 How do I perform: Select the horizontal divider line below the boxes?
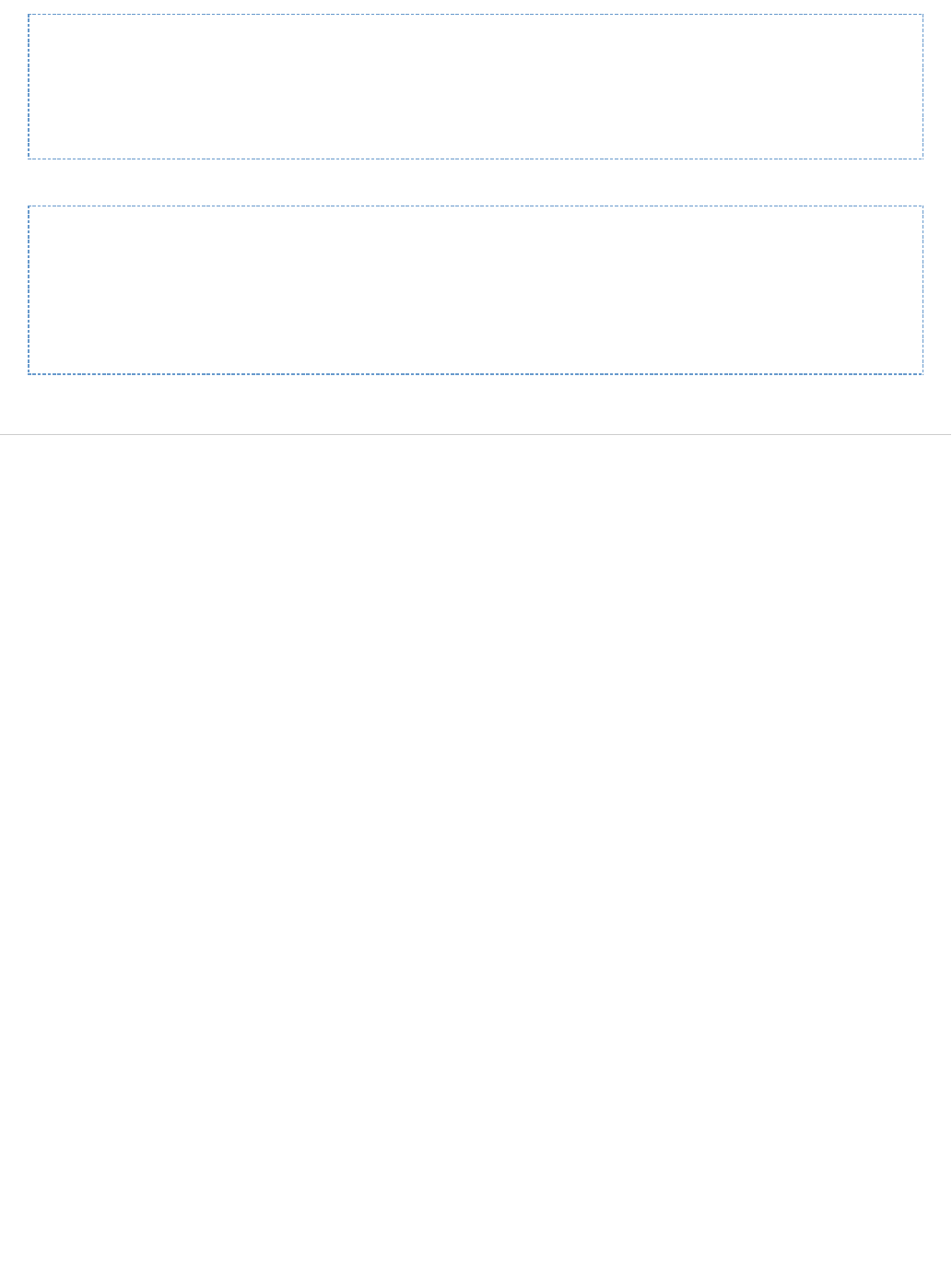tap(476, 434)
